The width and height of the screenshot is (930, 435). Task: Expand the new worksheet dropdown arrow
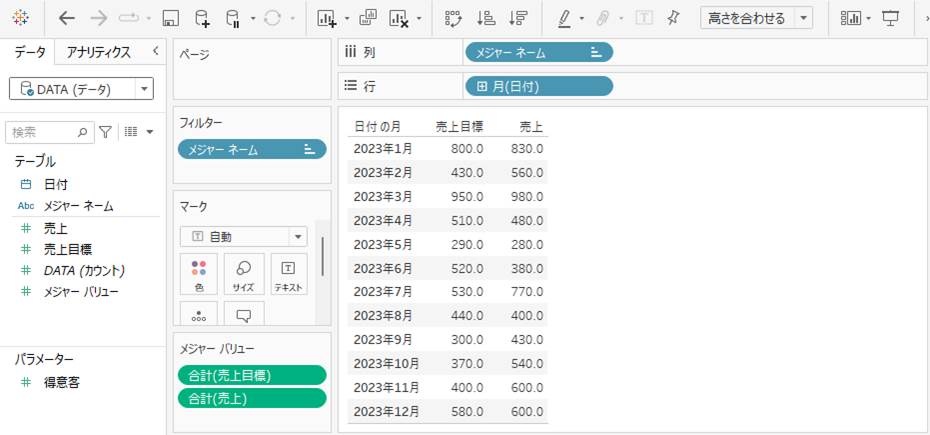click(x=347, y=19)
